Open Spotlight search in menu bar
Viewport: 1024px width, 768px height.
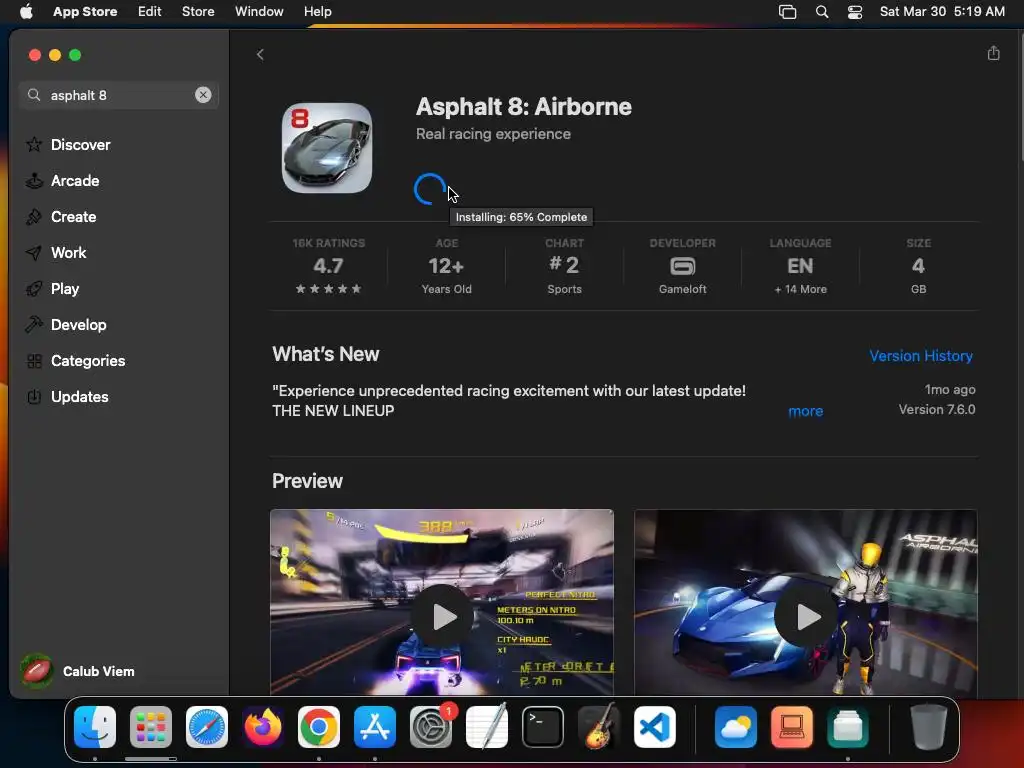tap(822, 12)
